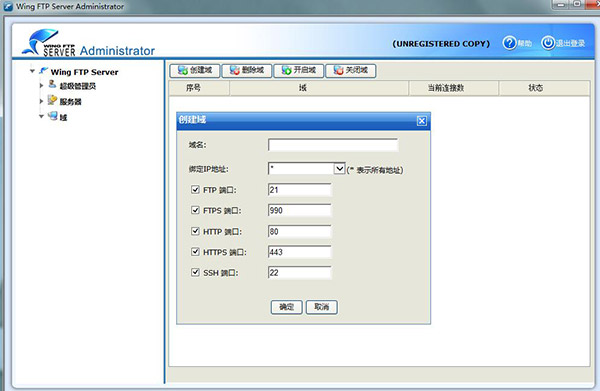
Task: Click the 序号 column header
Action: pyautogui.click(x=199, y=88)
